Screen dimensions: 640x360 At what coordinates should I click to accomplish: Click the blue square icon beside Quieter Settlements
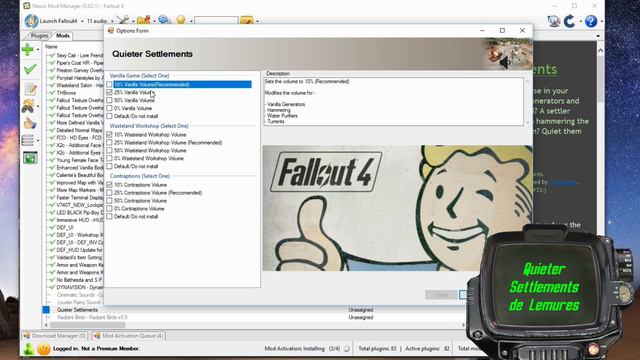(46, 310)
